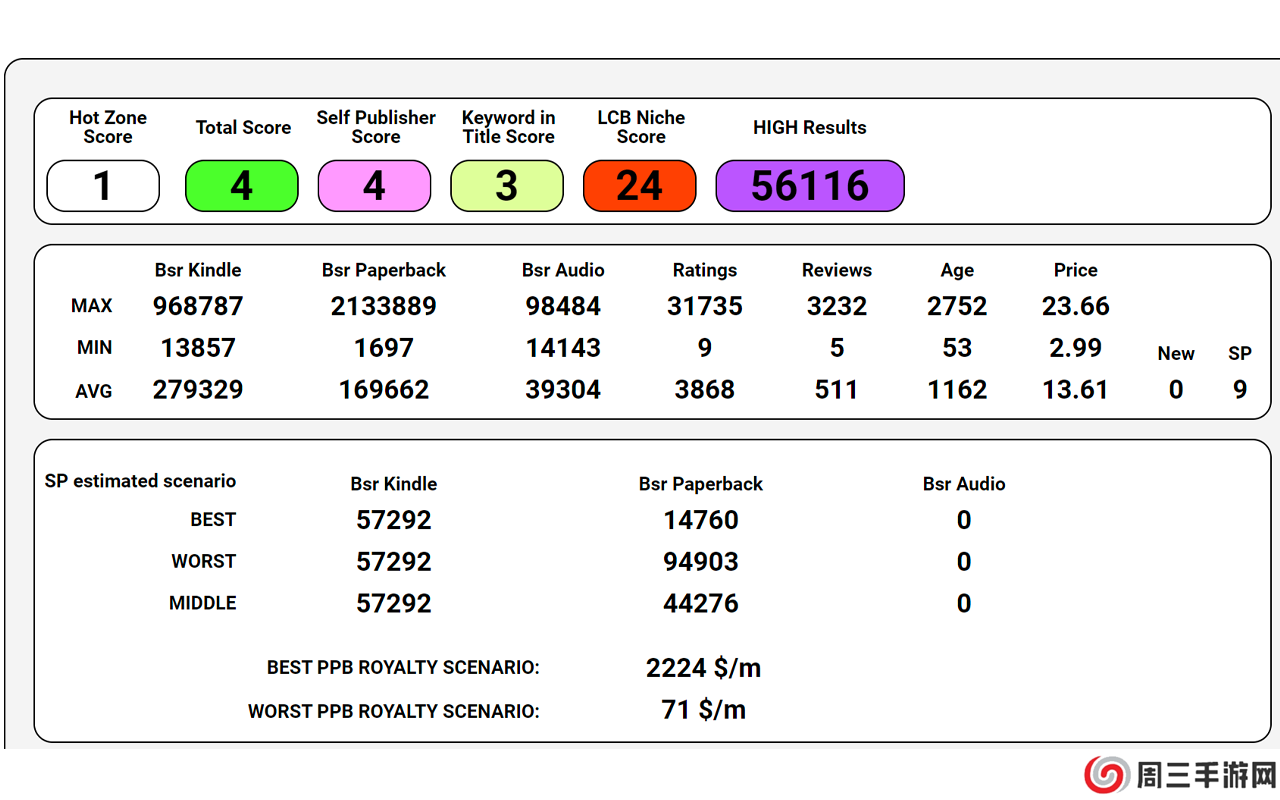Click the worst royalty value 71 $/m
This screenshot has width=1280, height=800.
[x=703, y=710]
